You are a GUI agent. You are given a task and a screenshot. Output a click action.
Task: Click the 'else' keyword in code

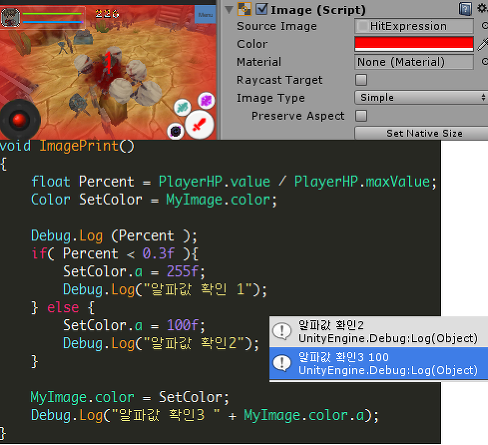click(63, 307)
